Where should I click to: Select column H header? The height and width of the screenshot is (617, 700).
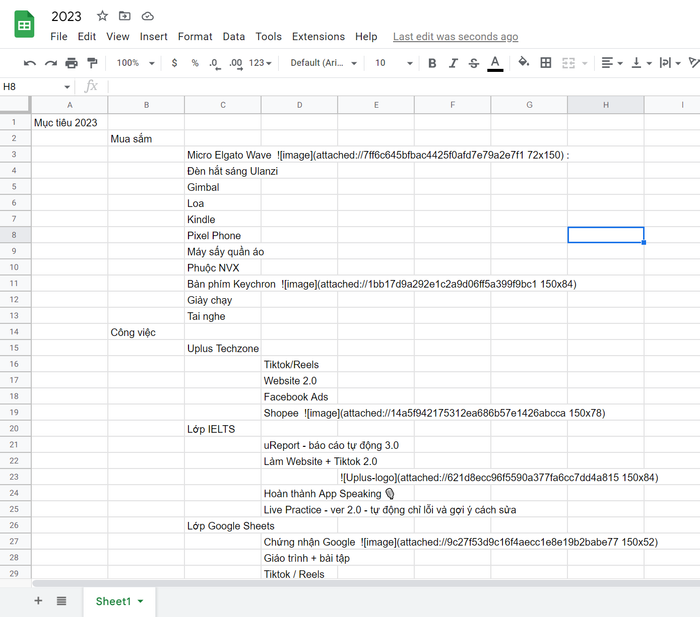tap(606, 105)
